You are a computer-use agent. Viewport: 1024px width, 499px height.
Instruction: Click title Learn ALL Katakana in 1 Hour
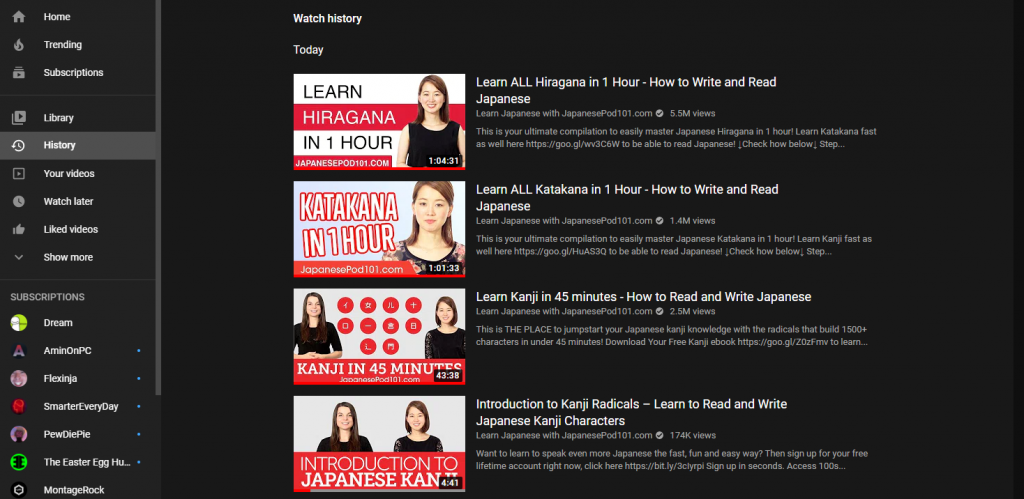coord(627,198)
